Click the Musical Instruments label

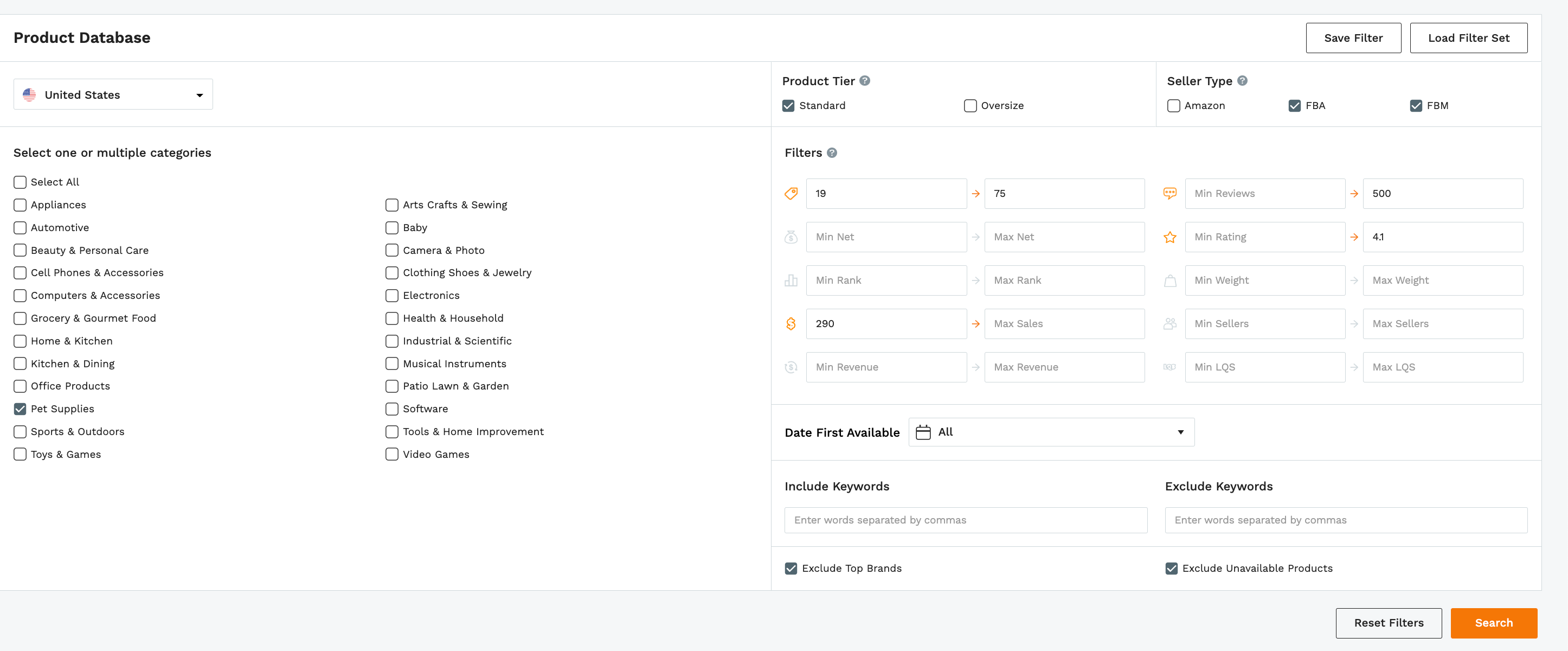coord(454,363)
